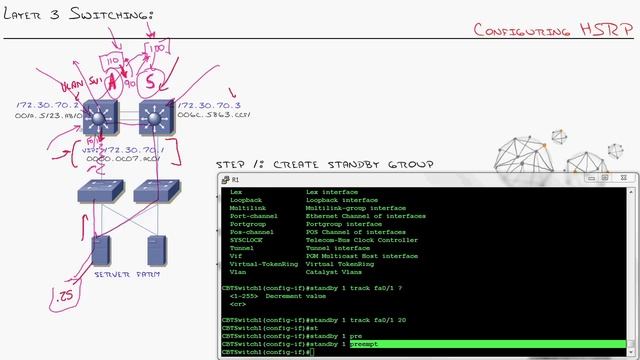Click the 'Loopback' row in terminal
The width and height of the screenshot is (640, 360).
pos(304,200)
